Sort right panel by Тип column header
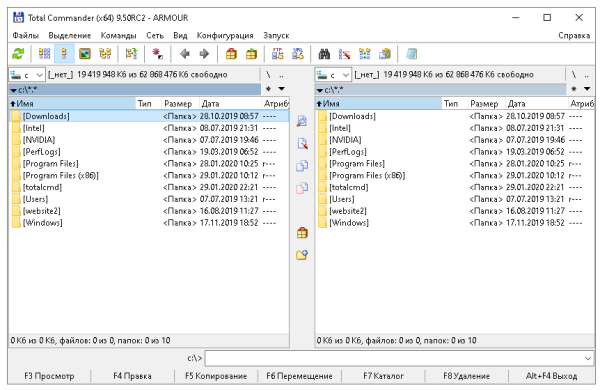The width and height of the screenshot is (600, 390). click(x=455, y=103)
